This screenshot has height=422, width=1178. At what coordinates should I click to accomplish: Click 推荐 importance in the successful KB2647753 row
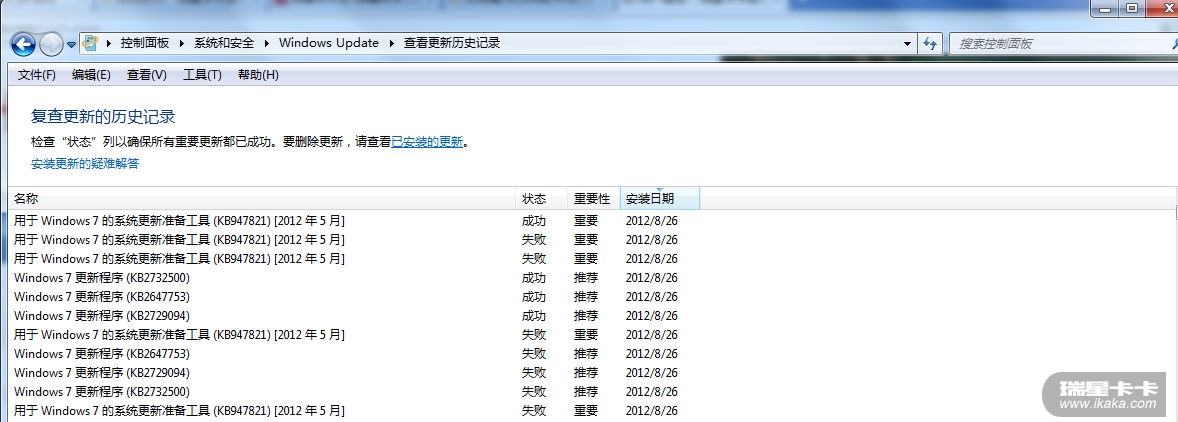click(586, 297)
